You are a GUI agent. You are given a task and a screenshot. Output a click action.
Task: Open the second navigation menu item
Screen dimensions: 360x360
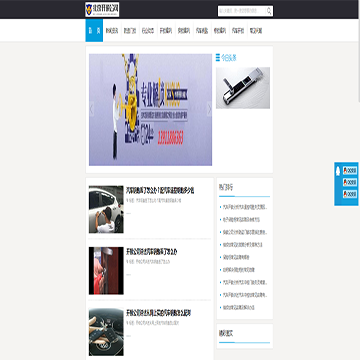pos(112,31)
